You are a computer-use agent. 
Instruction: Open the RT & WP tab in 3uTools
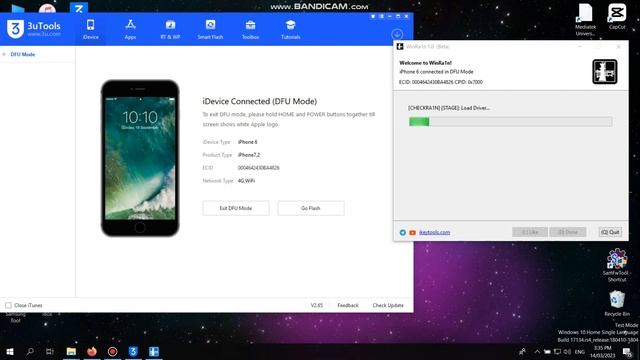(170, 29)
